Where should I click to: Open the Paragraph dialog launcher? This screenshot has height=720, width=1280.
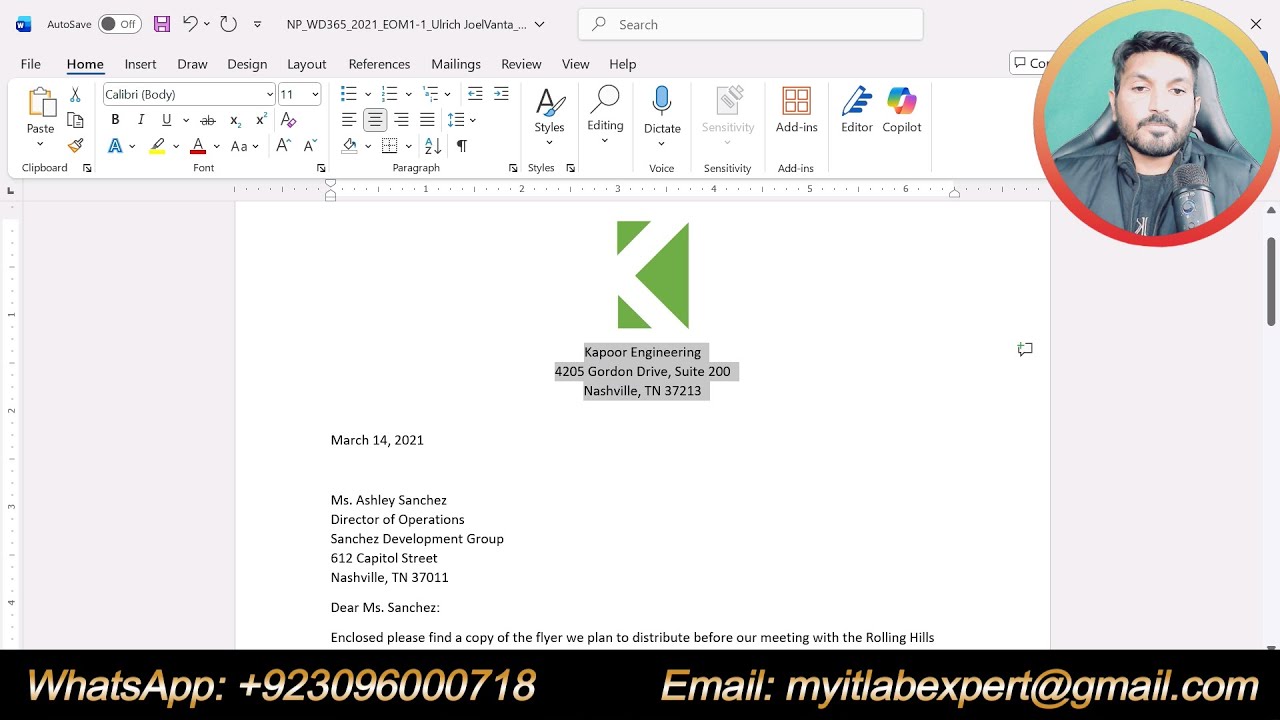tap(513, 168)
